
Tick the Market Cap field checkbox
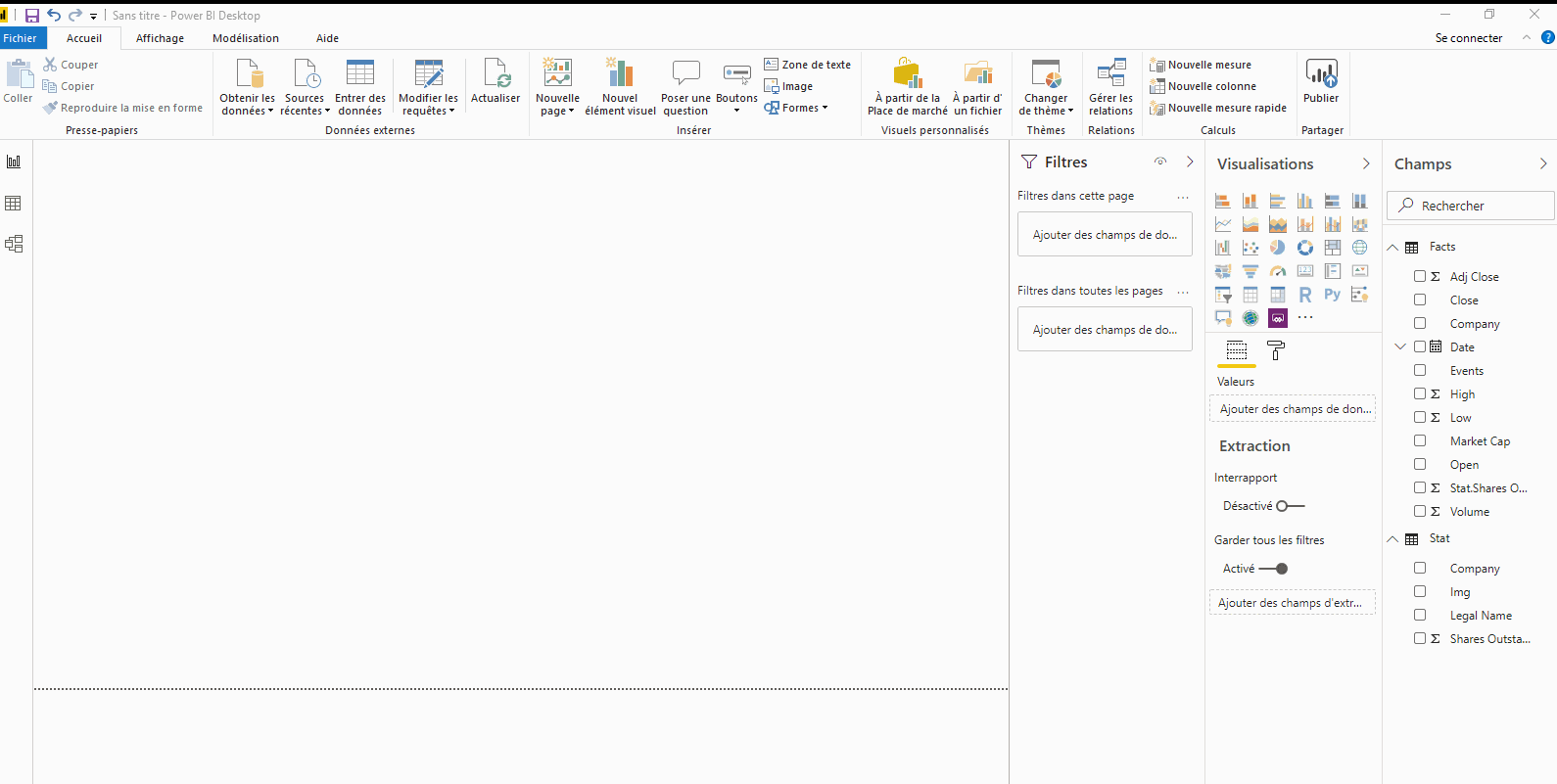click(x=1420, y=441)
